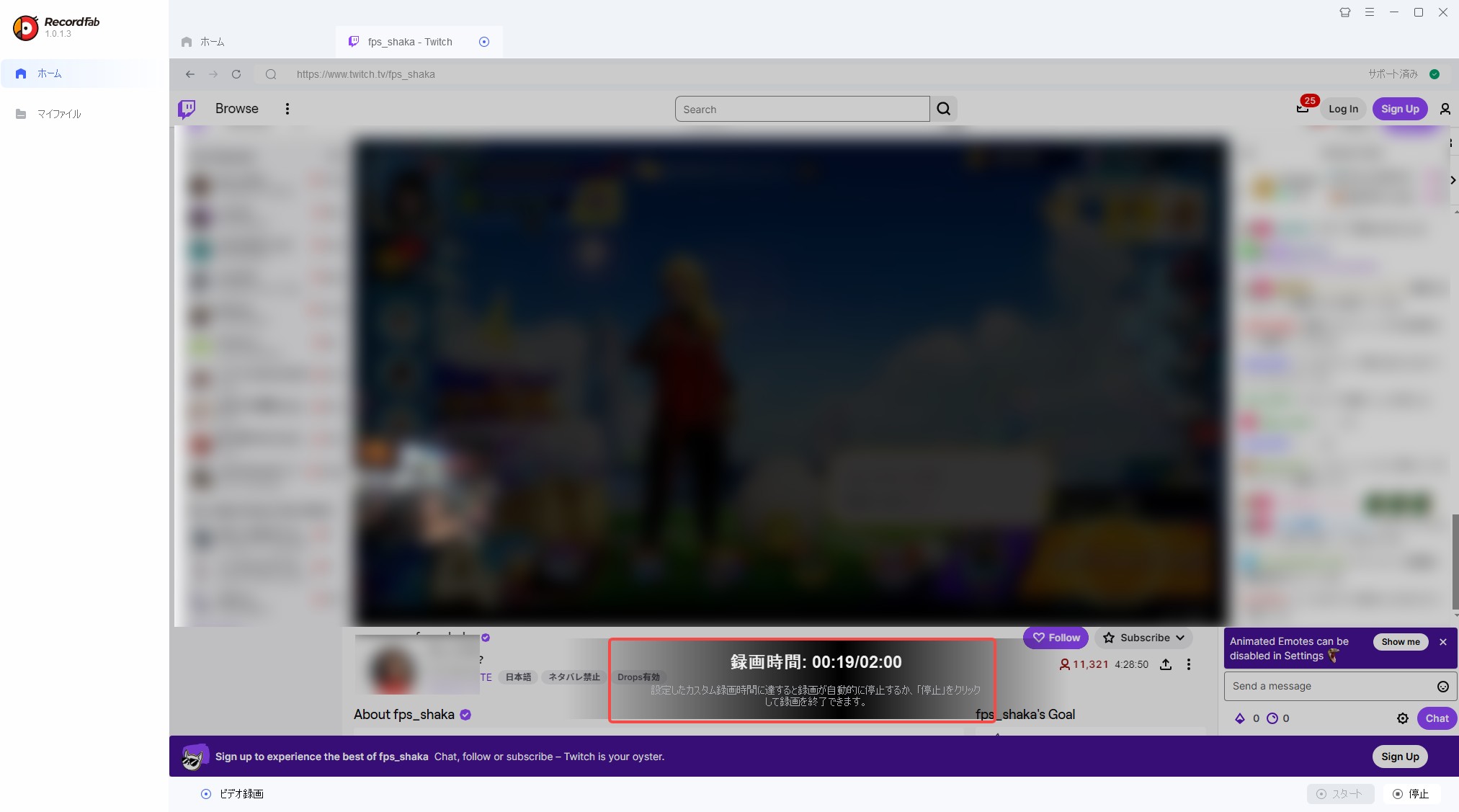This screenshot has height=812, width=1459.
Task: Click the Show me button
Action: 1400,642
